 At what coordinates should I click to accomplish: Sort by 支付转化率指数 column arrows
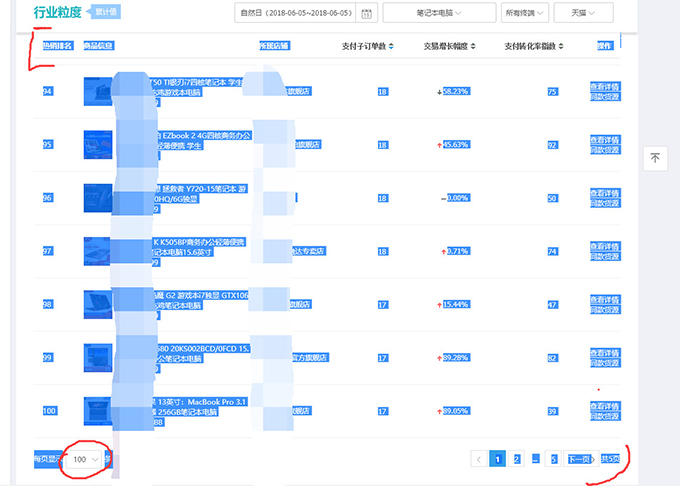click(x=561, y=46)
